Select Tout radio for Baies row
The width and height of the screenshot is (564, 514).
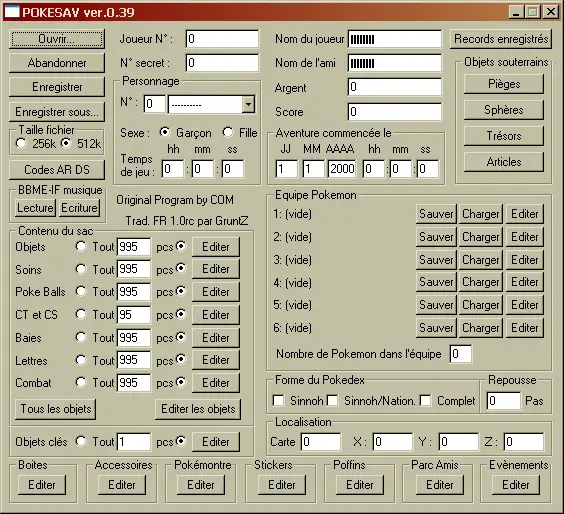click(x=81, y=337)
